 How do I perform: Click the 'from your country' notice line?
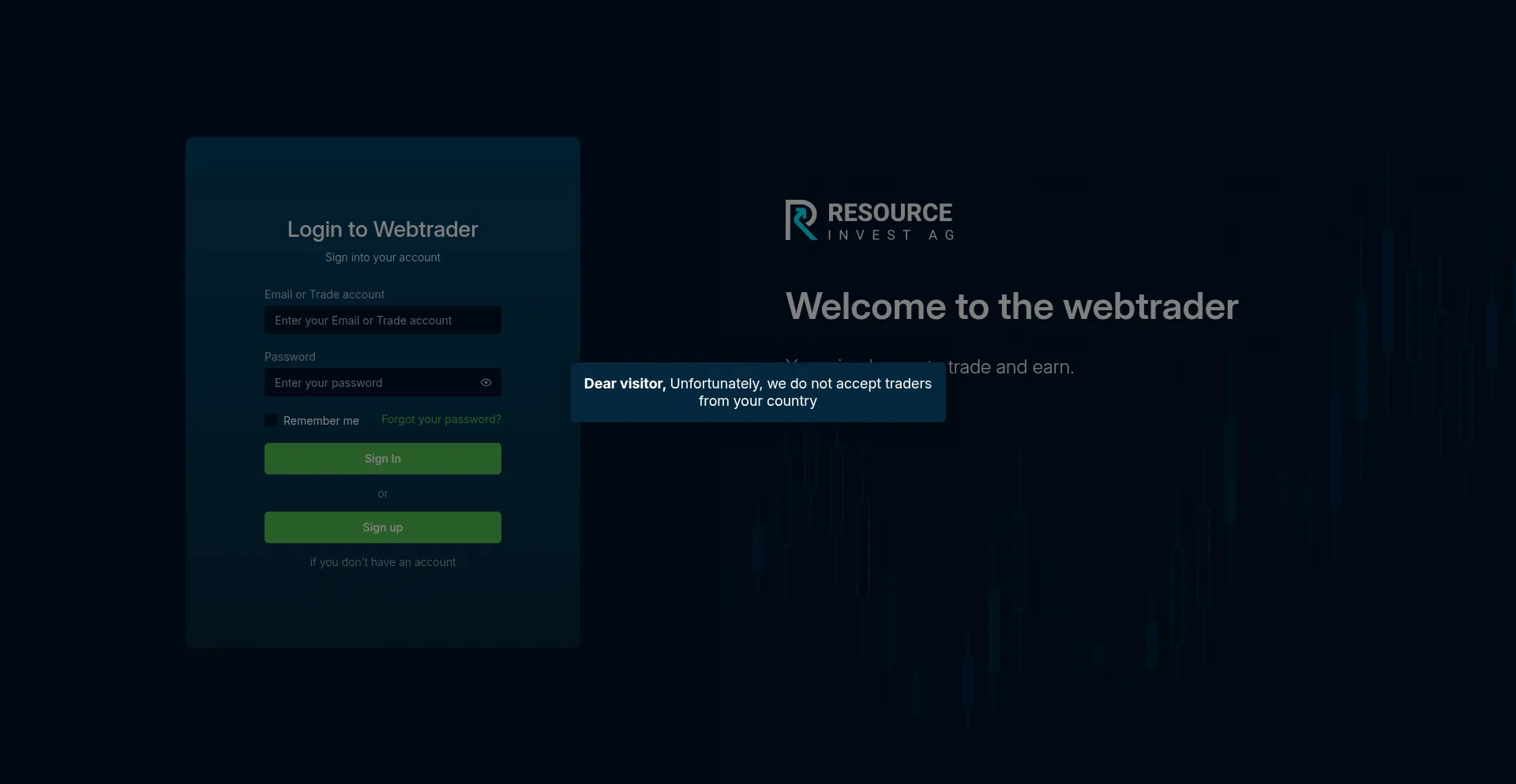[757, 401]
